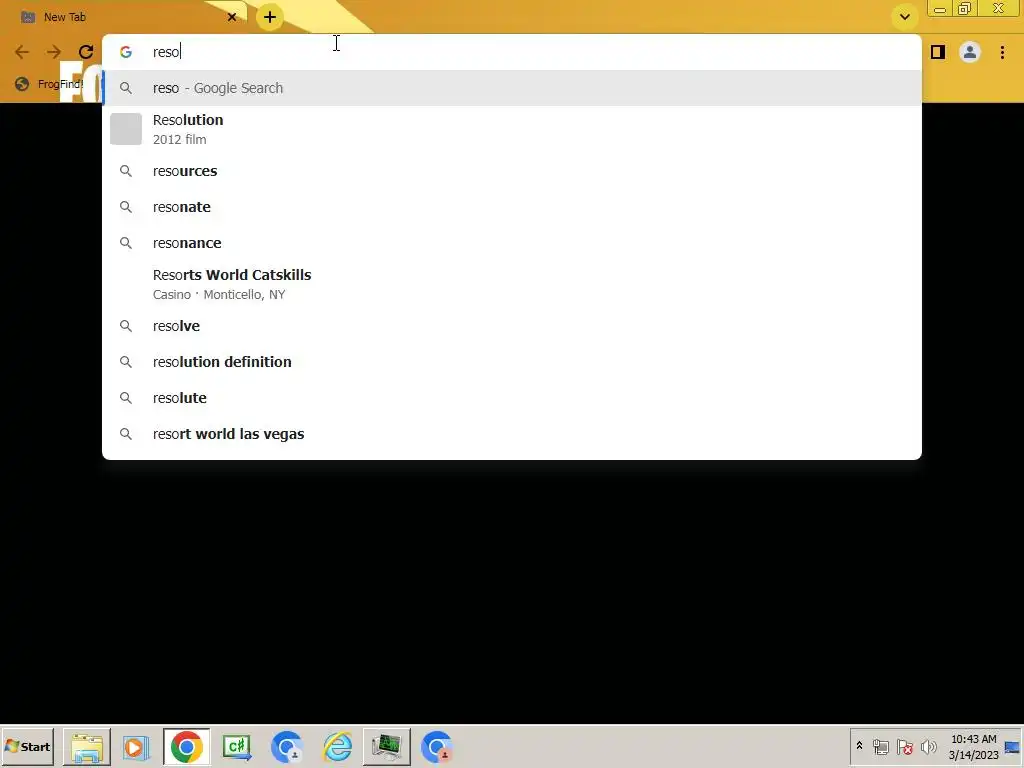Screen dimensions: 1024x768
Task: Open Chromium icon left of Internet Explorer
Action: tap(287, 746)
